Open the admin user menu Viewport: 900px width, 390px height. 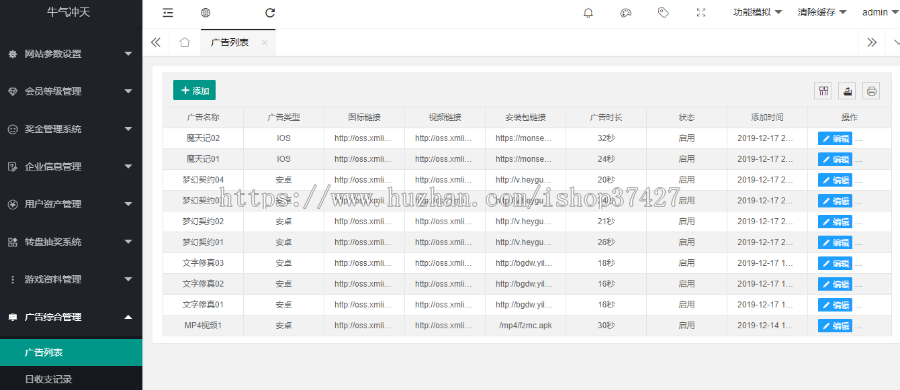point(880,13)
